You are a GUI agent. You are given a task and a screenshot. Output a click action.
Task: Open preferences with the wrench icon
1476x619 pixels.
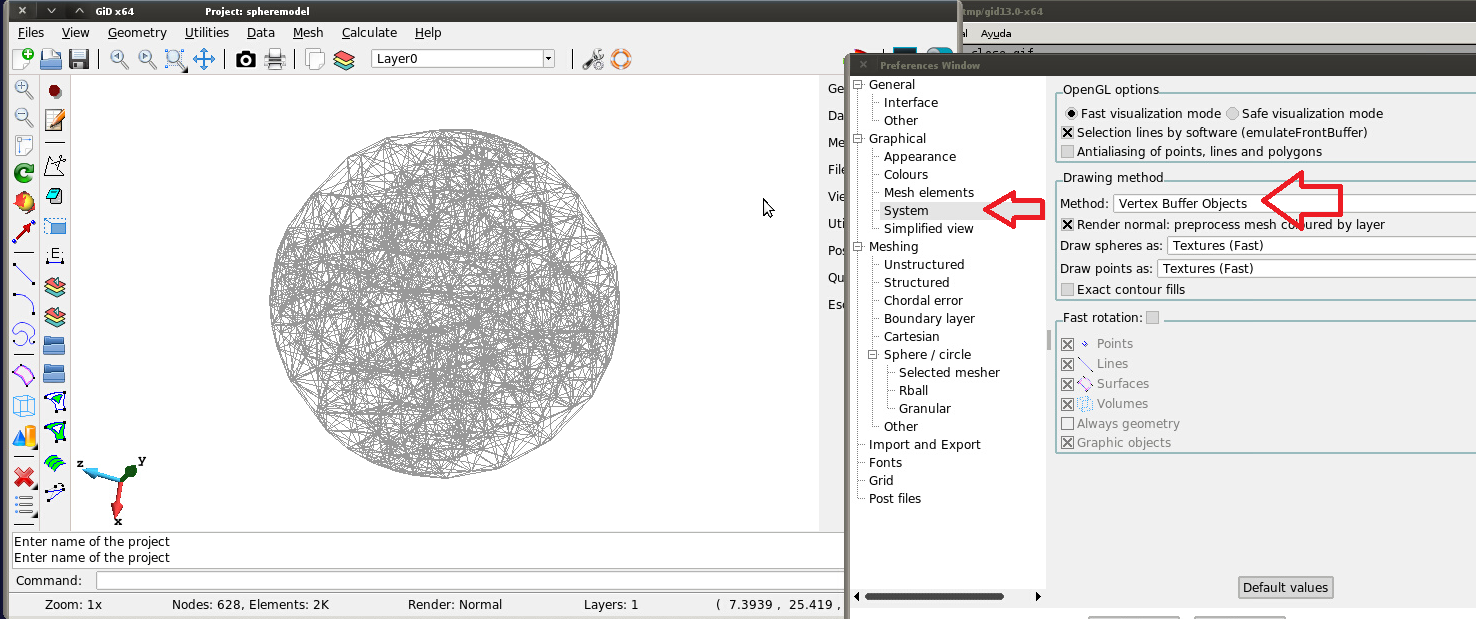pyautogui.click(x=593, y=59)
